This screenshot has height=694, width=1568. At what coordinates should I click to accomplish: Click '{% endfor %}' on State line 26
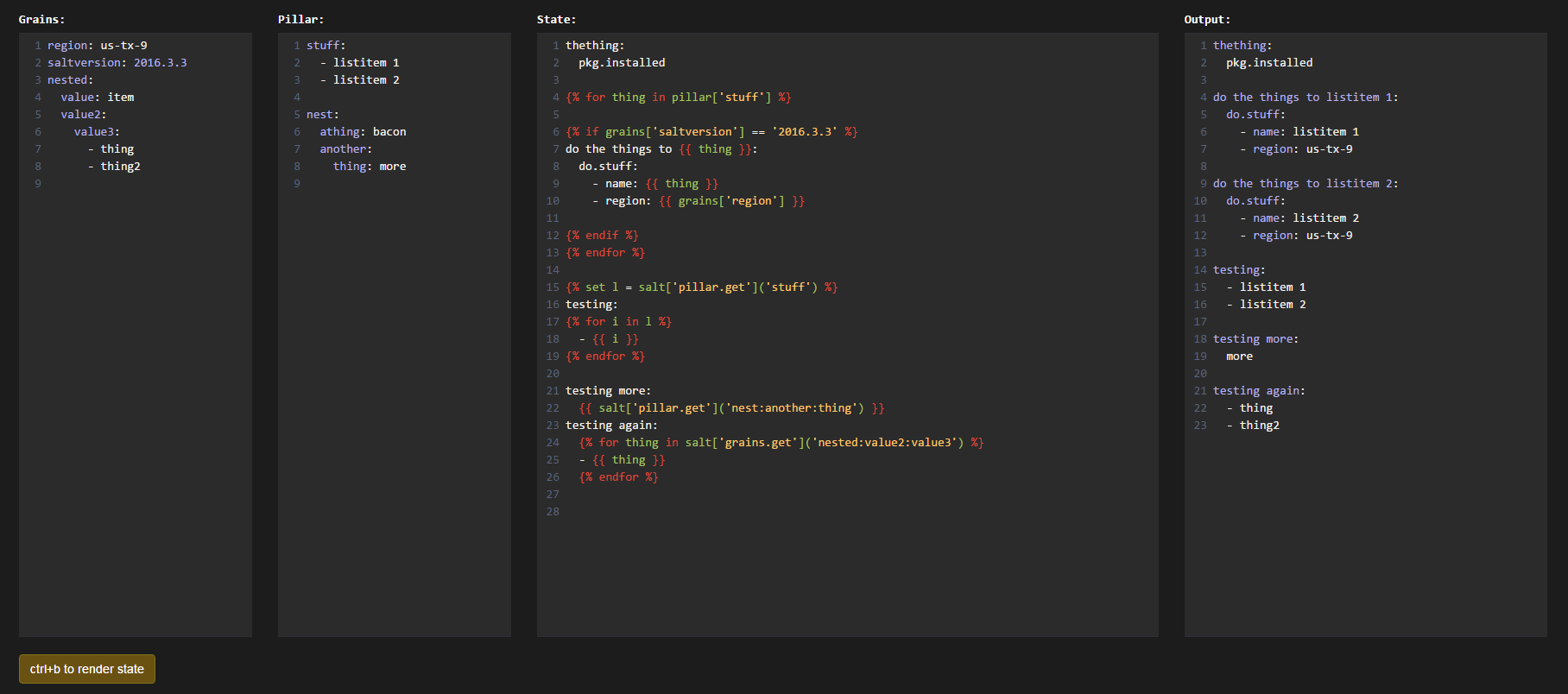pyautogui.click(x=618, y=477)
